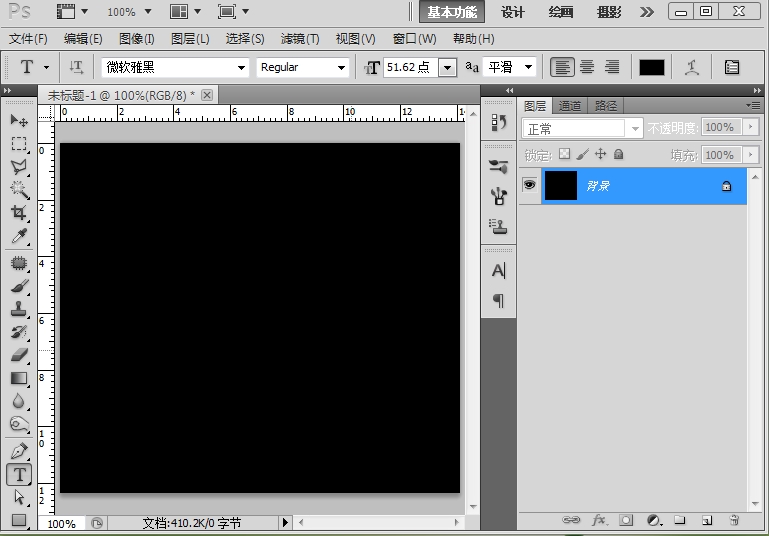
Task: Toggle text orientation in options bar
Action: tap(76, 67)
